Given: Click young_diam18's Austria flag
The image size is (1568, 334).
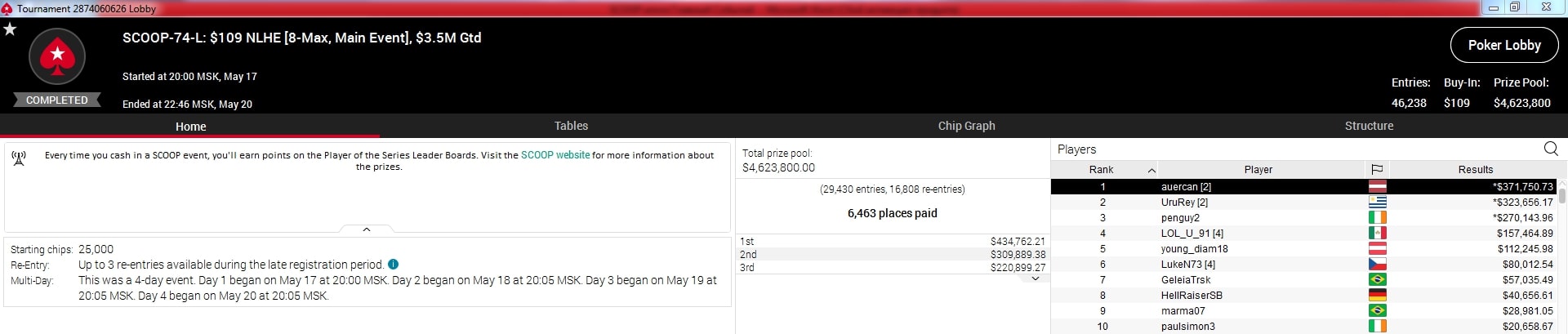Looking at the screenshot, I should pyautogui.click(x=1378, y=249).
